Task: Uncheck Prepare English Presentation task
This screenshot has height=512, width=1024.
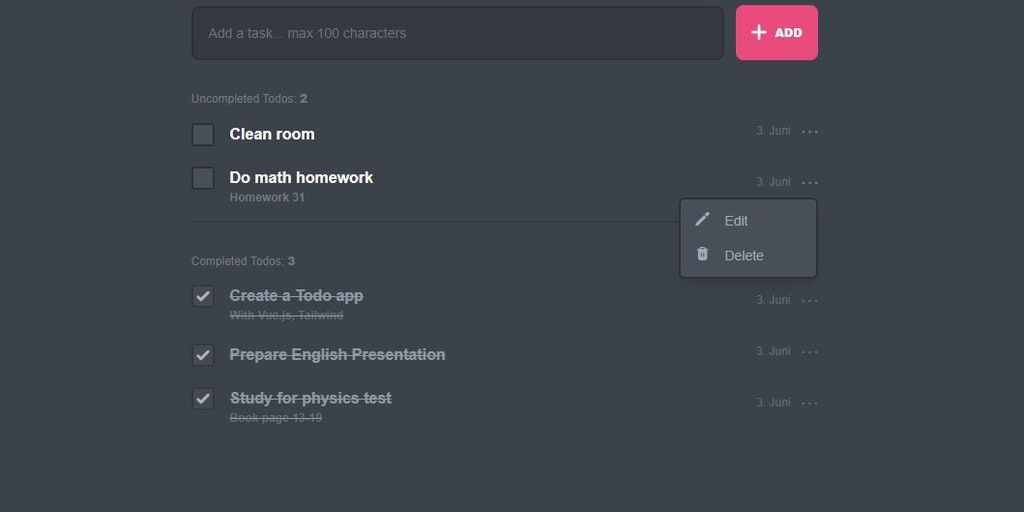Action: [203, 355]
